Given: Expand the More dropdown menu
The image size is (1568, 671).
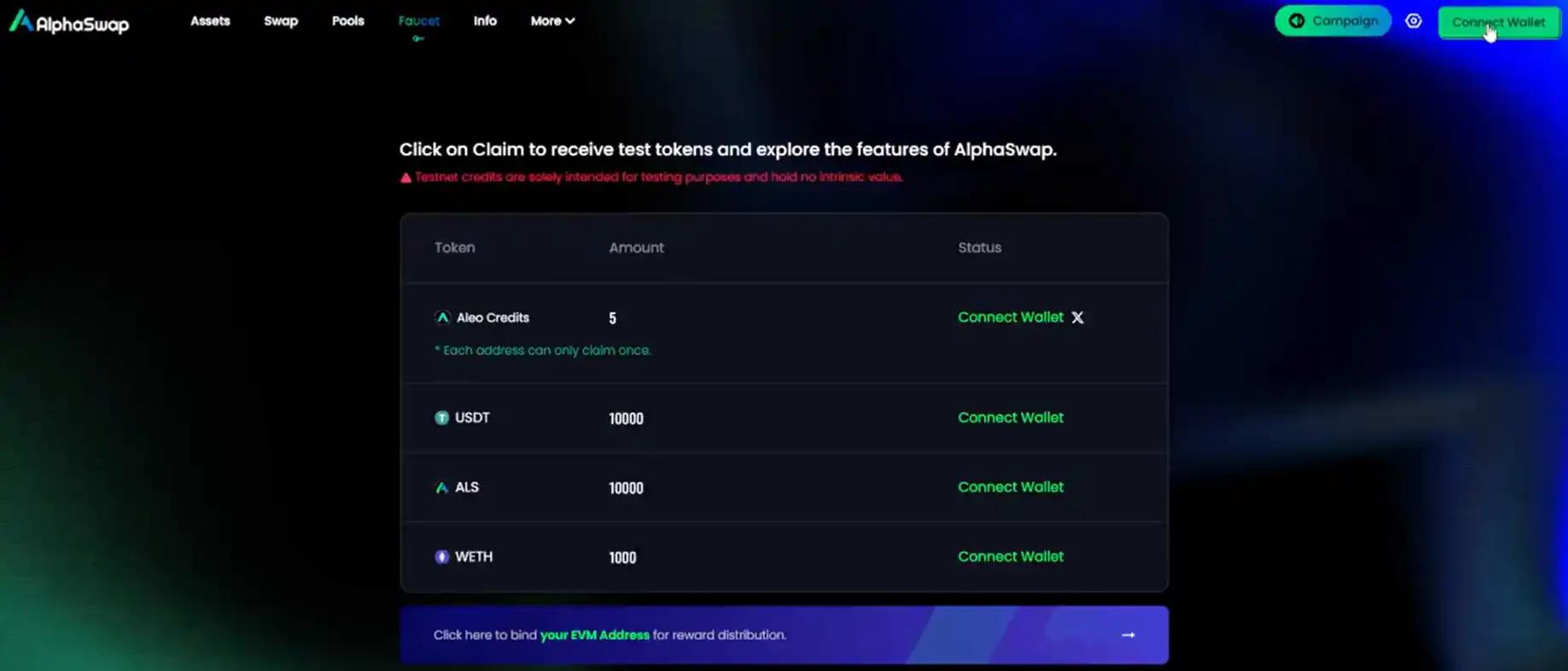Looking at the screenshot, I should click(552, 21).
